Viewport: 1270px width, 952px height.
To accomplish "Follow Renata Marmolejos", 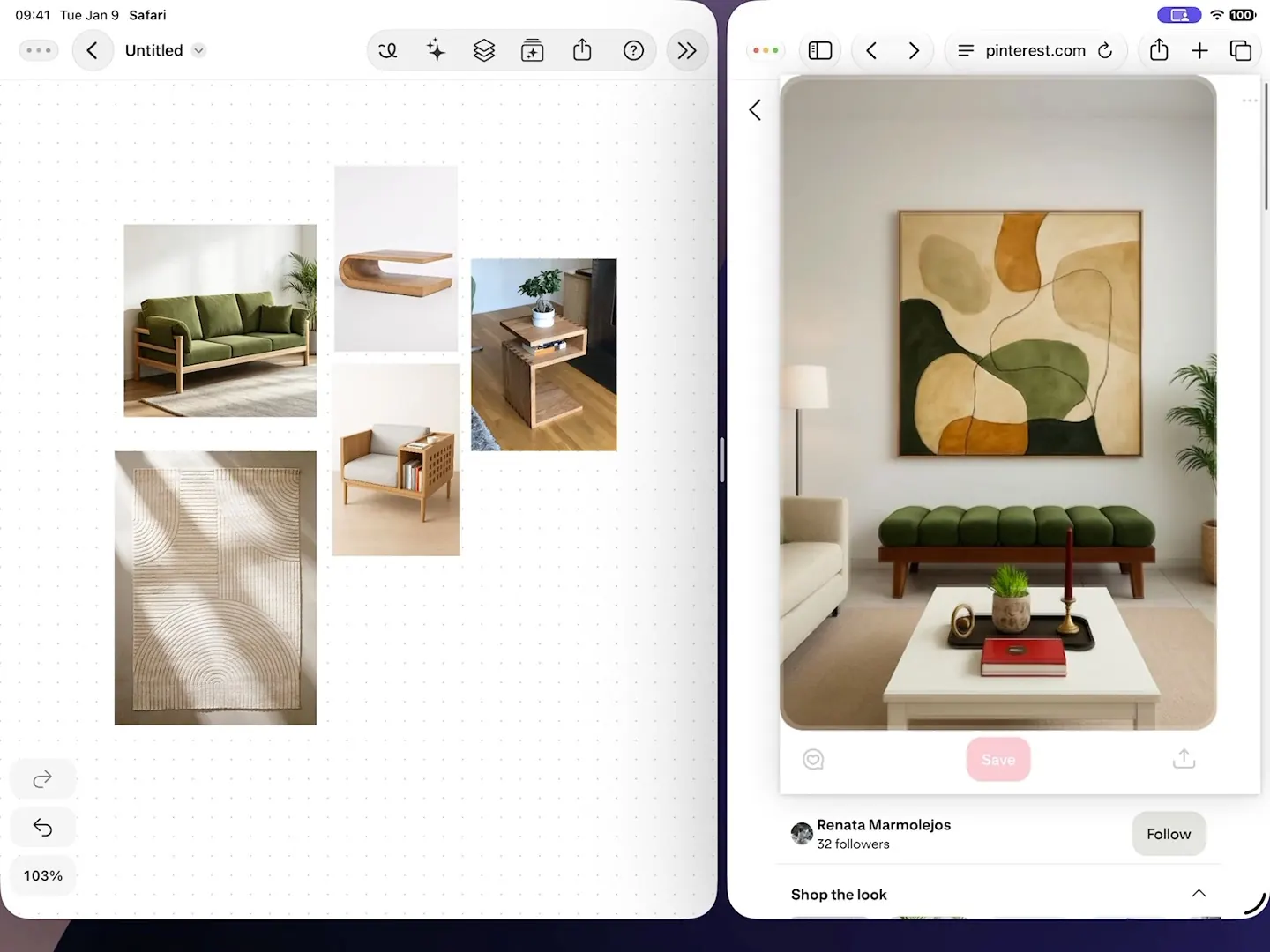I will (x=1169, y=834).
